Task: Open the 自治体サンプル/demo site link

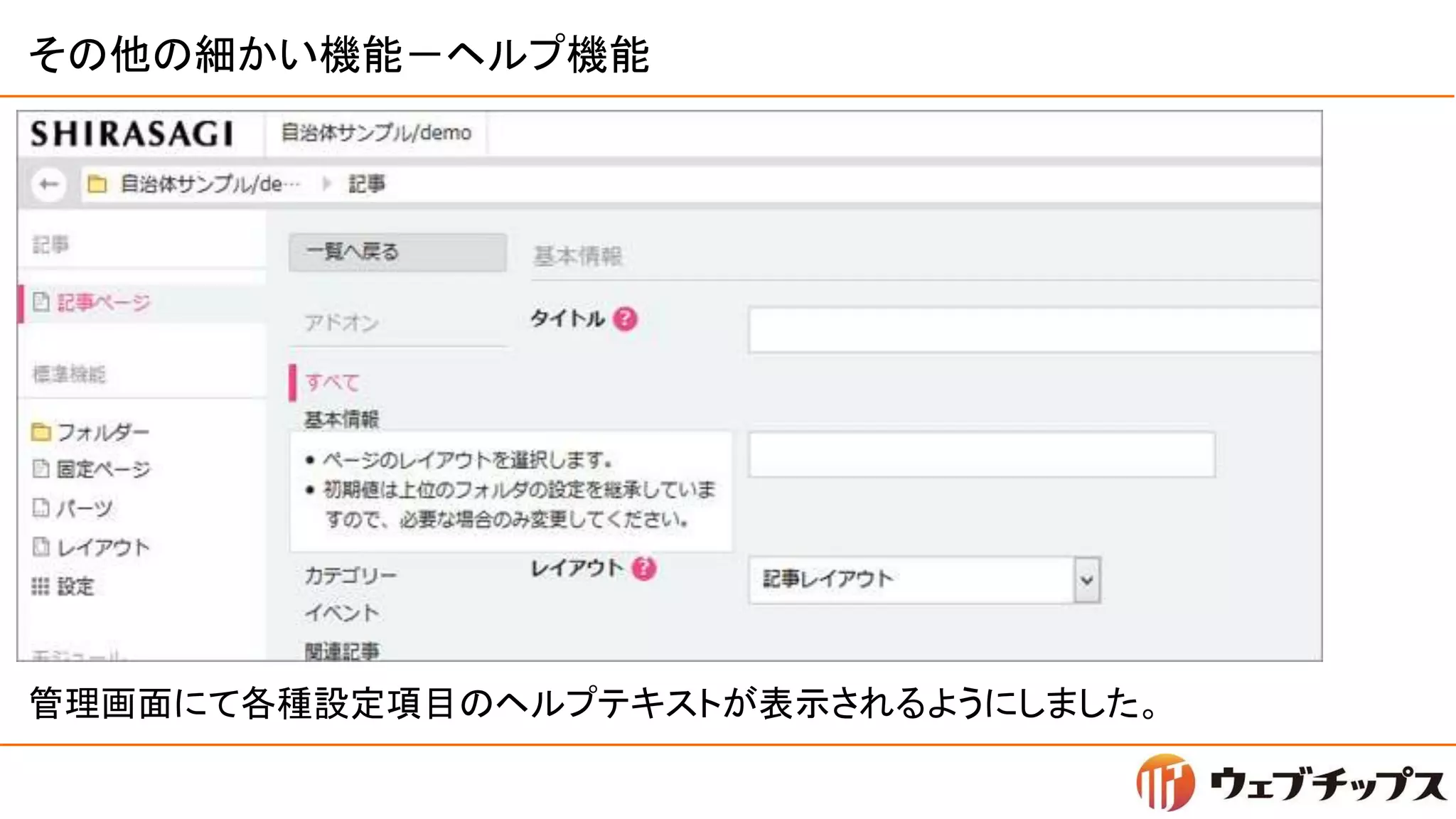Action: [x=376, y=133]
